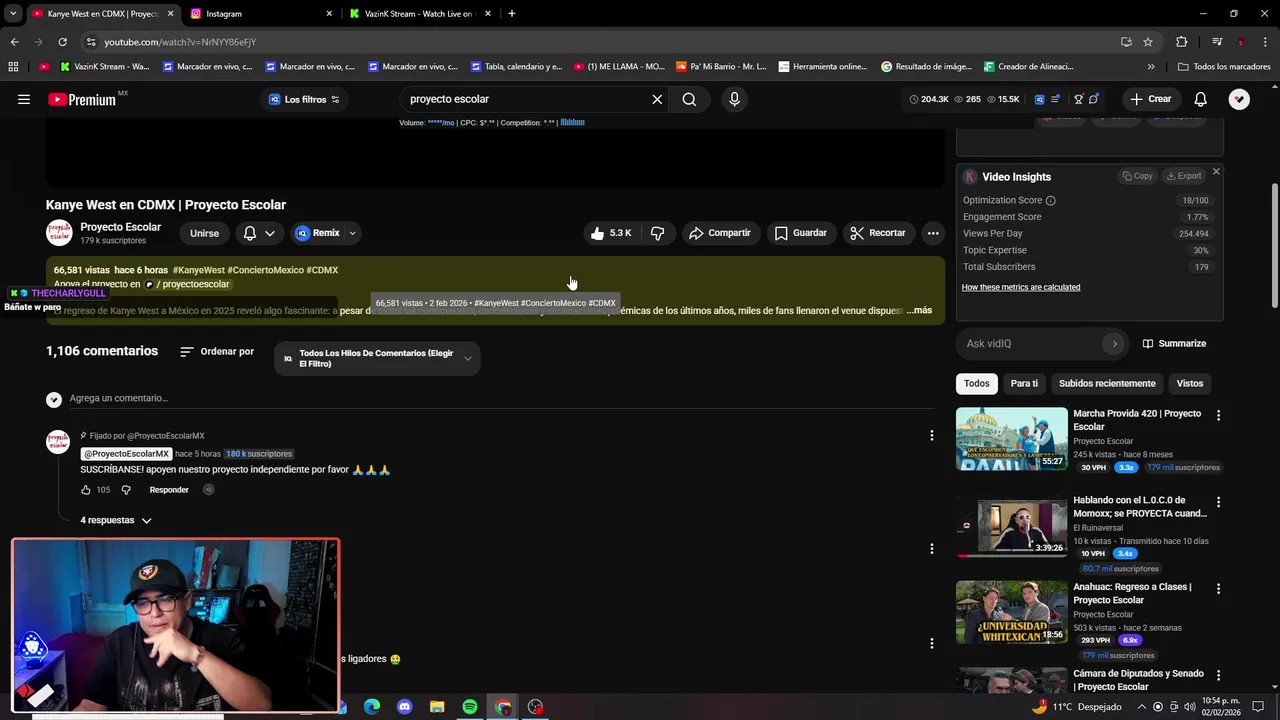Click the Agrega un comentario field

pos(500,398)
